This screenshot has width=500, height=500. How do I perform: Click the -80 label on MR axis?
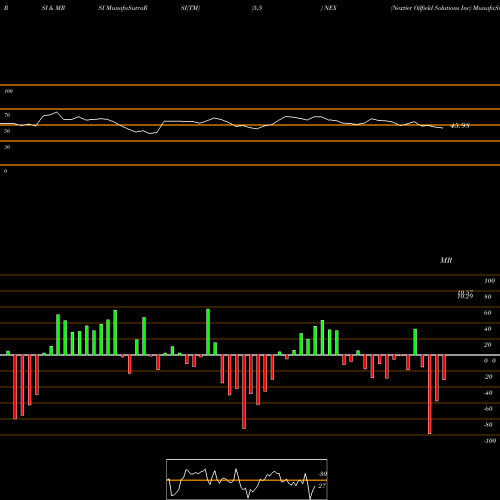tap(488, 425)
